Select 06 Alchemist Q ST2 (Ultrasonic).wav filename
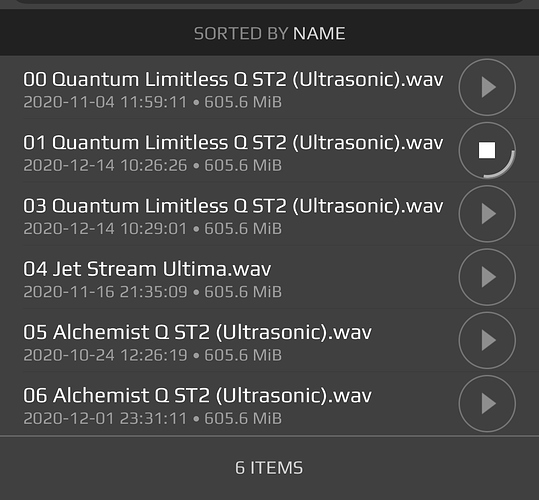This screenshot has width=539, height=500. (197, 396)
